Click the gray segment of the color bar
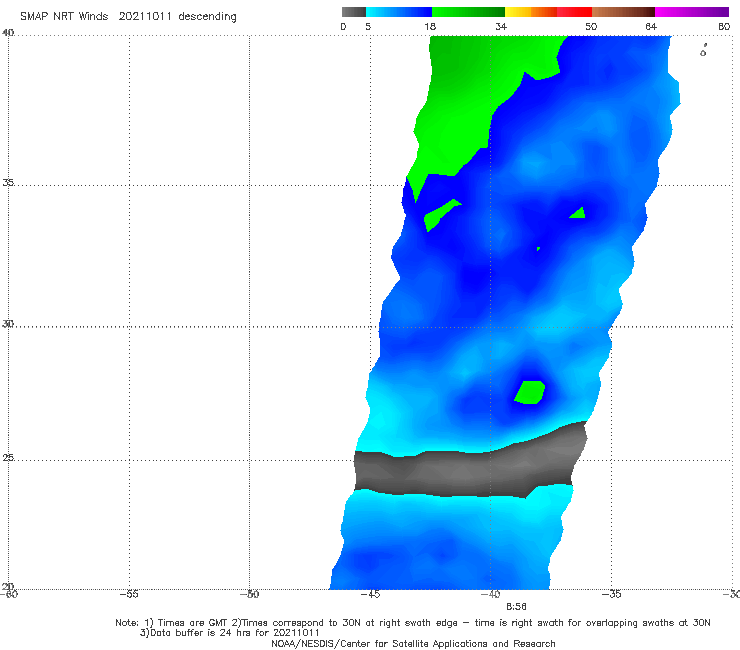This screenshot has width=740, height=650. click(354, 12)
